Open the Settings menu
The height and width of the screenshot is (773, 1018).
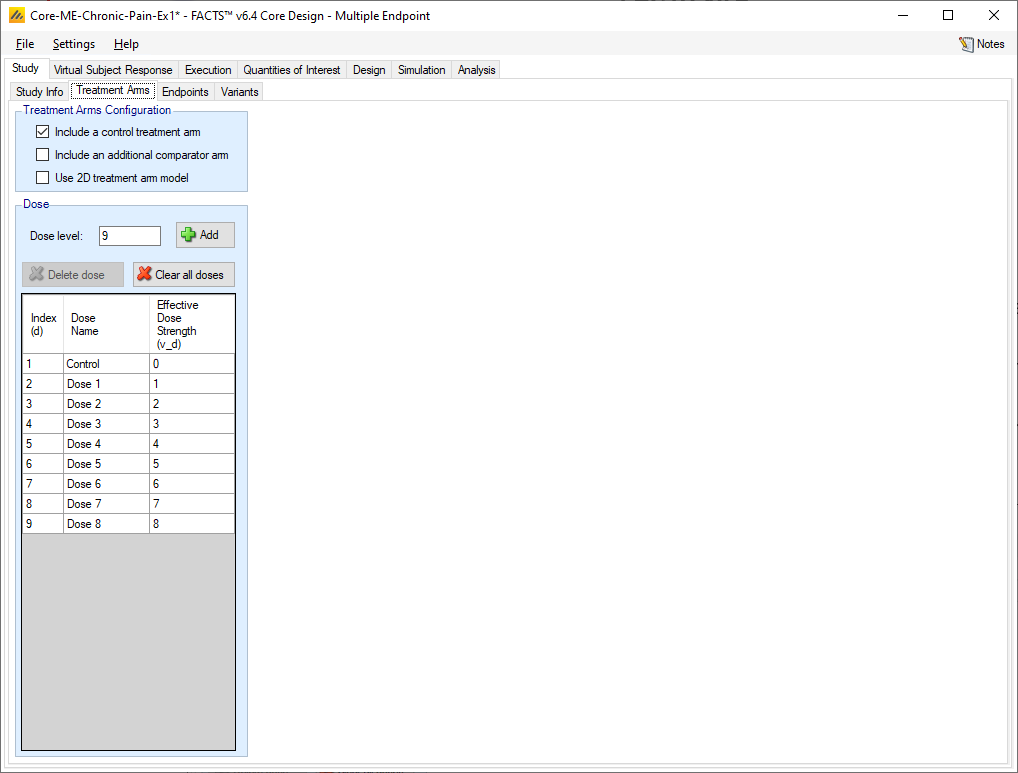pyautogui.click(x=74, y=44)
